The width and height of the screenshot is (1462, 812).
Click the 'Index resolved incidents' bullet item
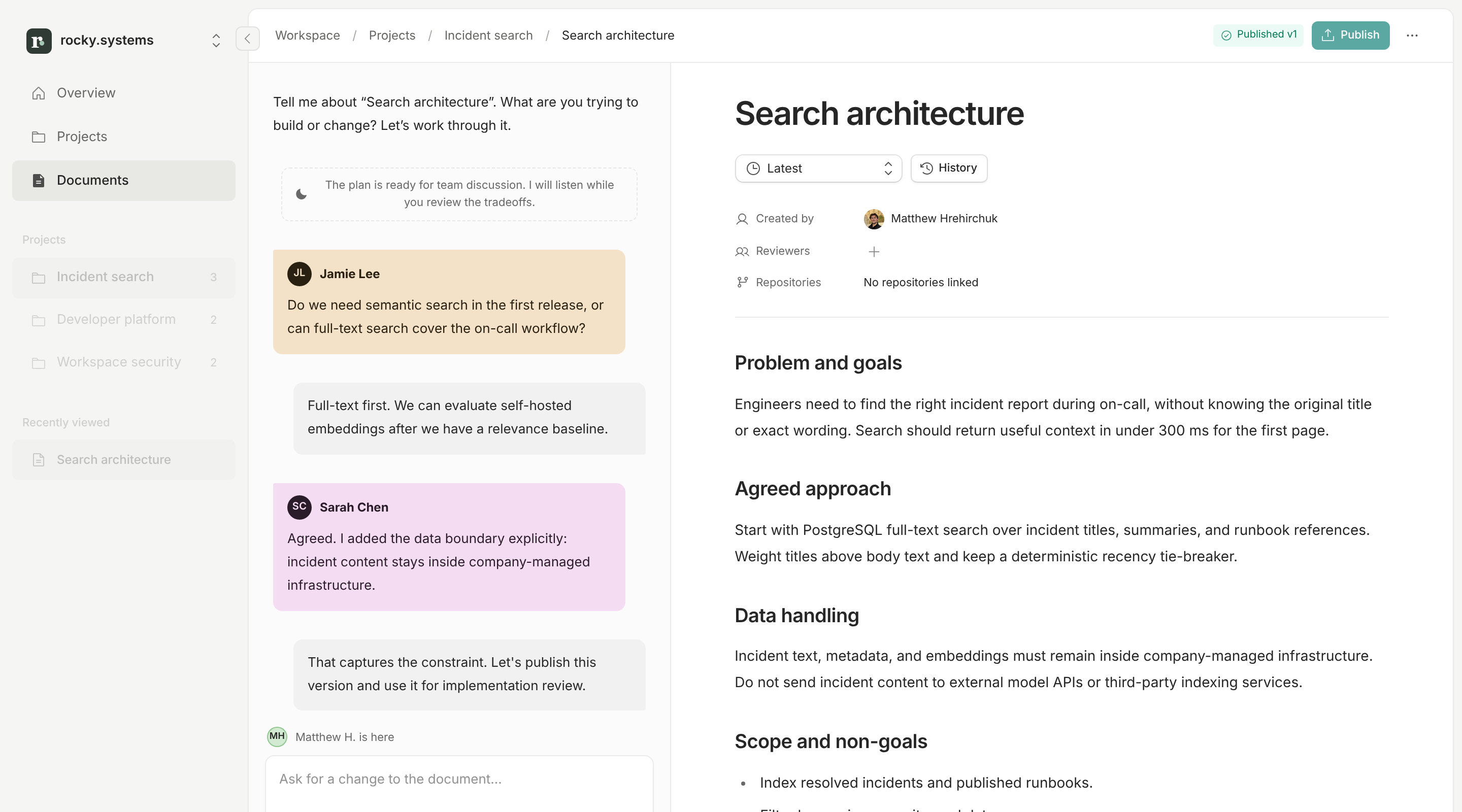point(925,783)
